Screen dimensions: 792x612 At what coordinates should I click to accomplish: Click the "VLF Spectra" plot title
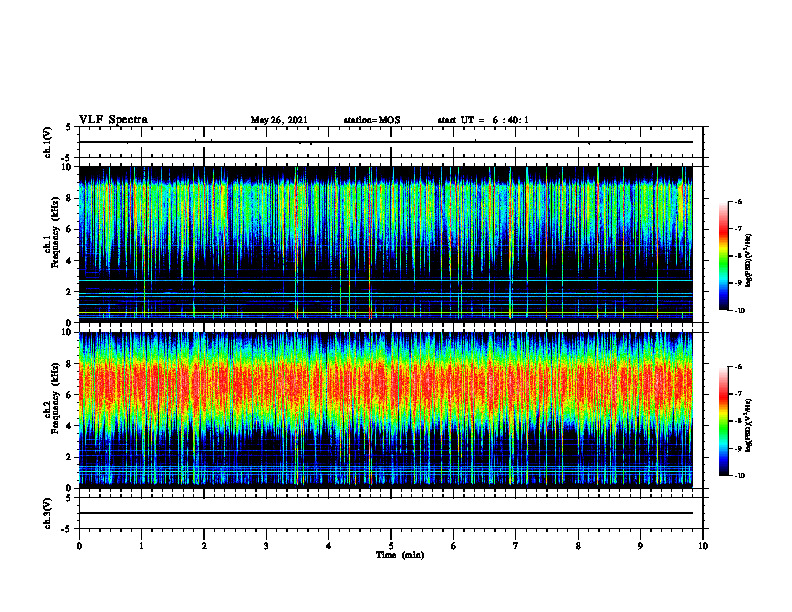pyautogui.click(x=113, y=120)
